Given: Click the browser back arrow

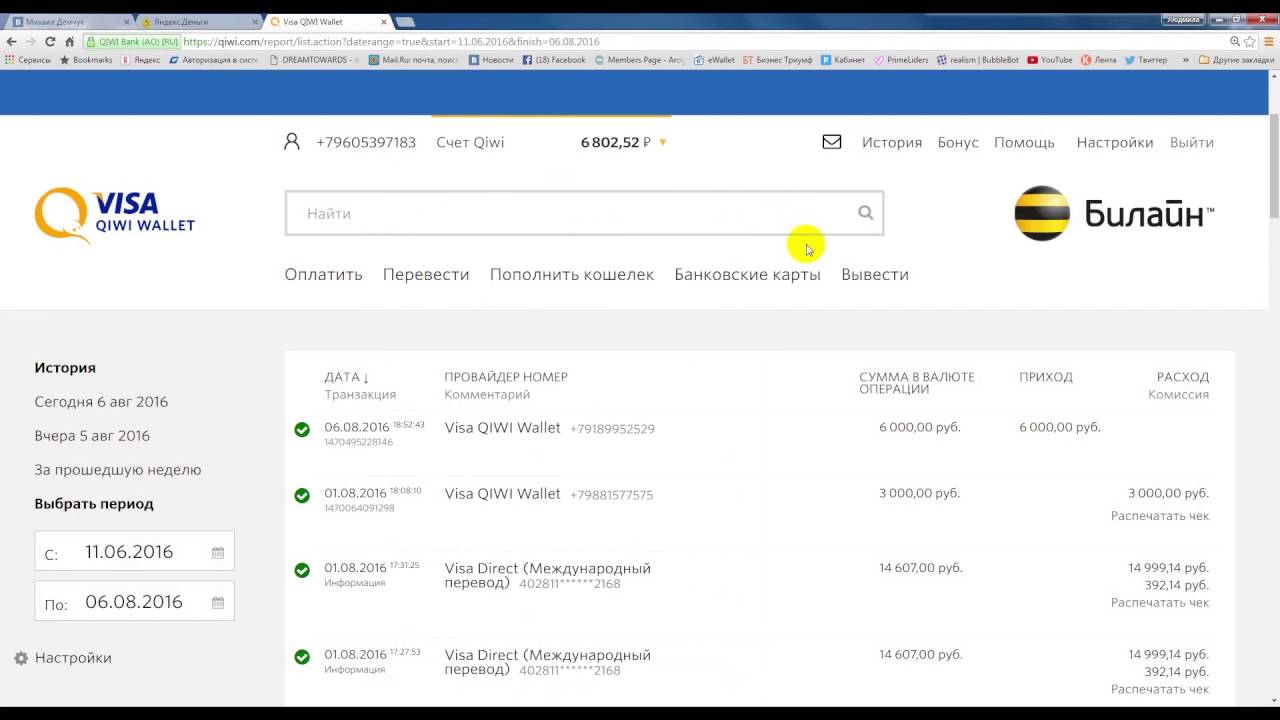Looking at the screenshot, I should [x=11, y=42].
